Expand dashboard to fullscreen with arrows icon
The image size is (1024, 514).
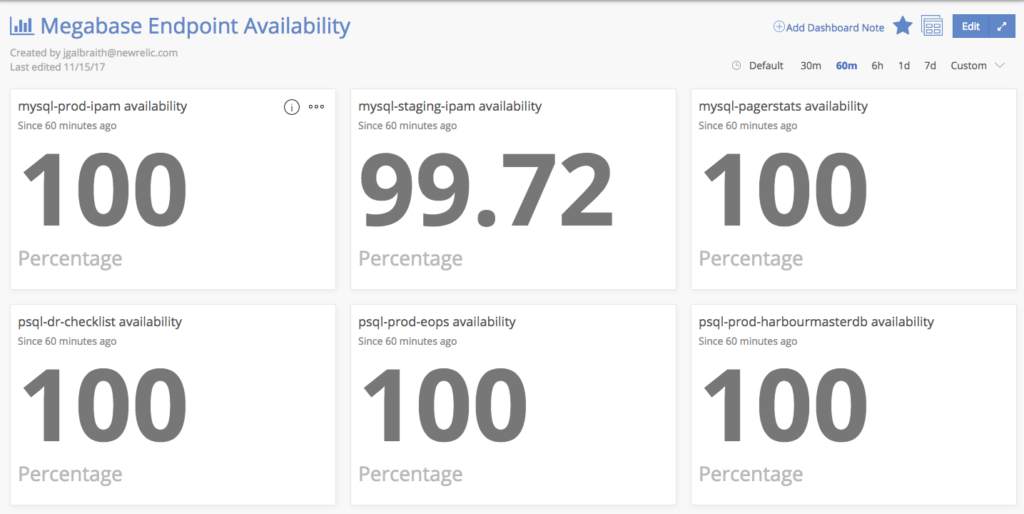pyautogui.click(x=1002, y=26)
